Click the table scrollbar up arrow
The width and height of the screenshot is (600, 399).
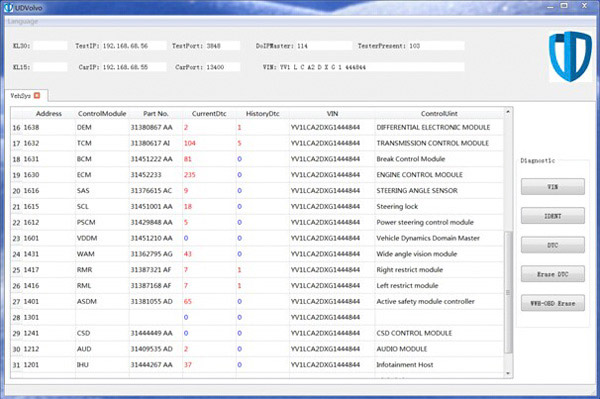click(x=508, y=112)
